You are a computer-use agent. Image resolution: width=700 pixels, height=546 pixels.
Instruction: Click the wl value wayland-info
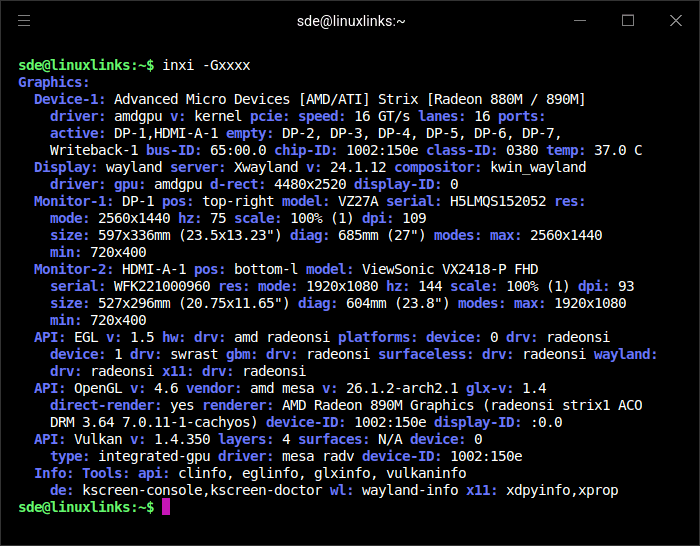(410, 491)
